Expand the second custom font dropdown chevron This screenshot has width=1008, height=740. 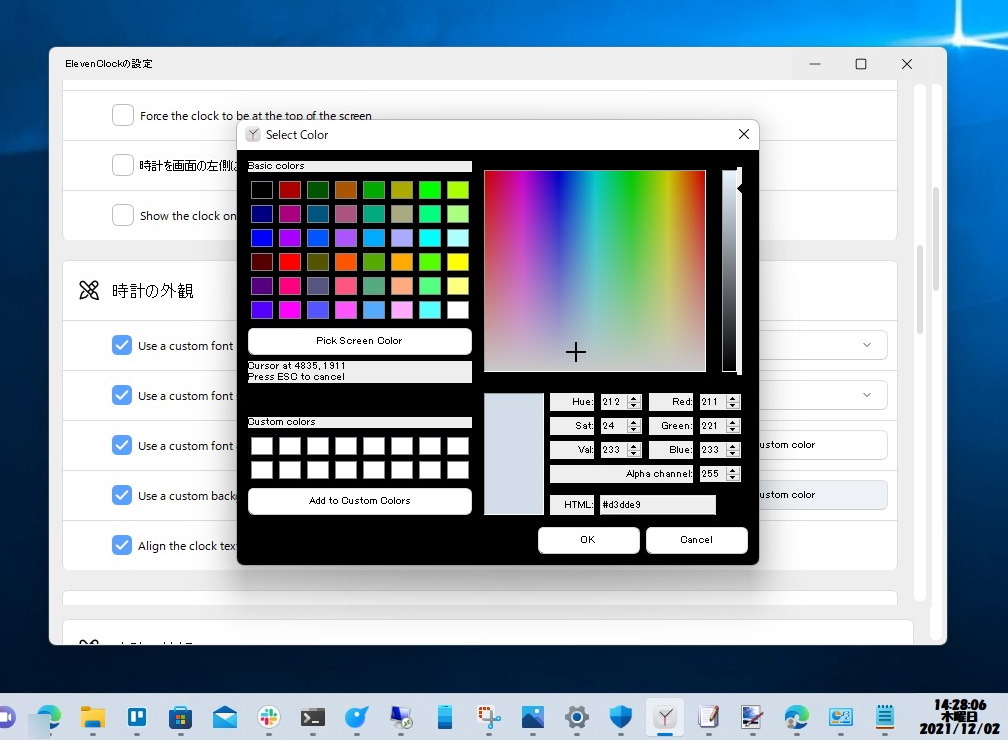(867, 395)
